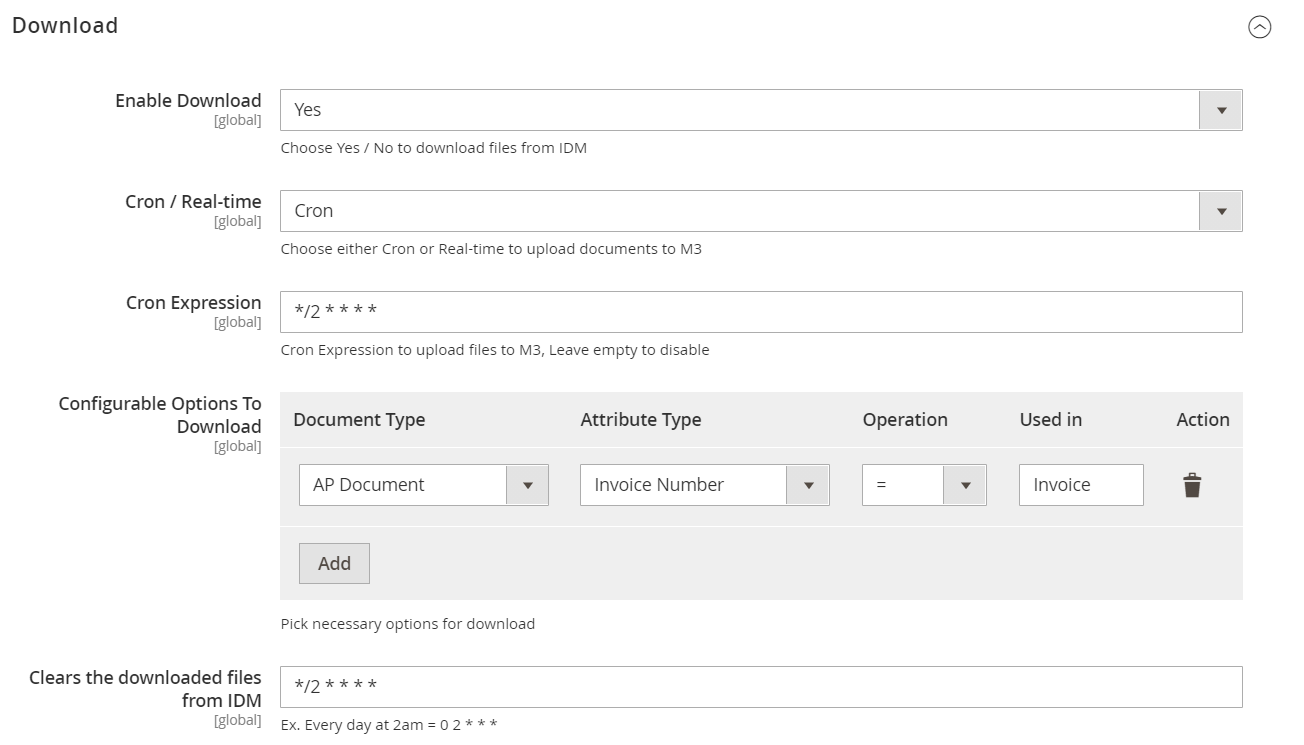Open the Operation equals-sign dropdown
This screenshot has height=745, width=1304.
point(923,485)
